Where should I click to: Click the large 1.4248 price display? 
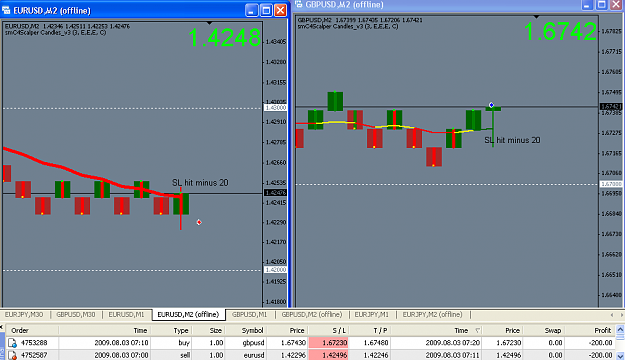[x=224, y=38]
